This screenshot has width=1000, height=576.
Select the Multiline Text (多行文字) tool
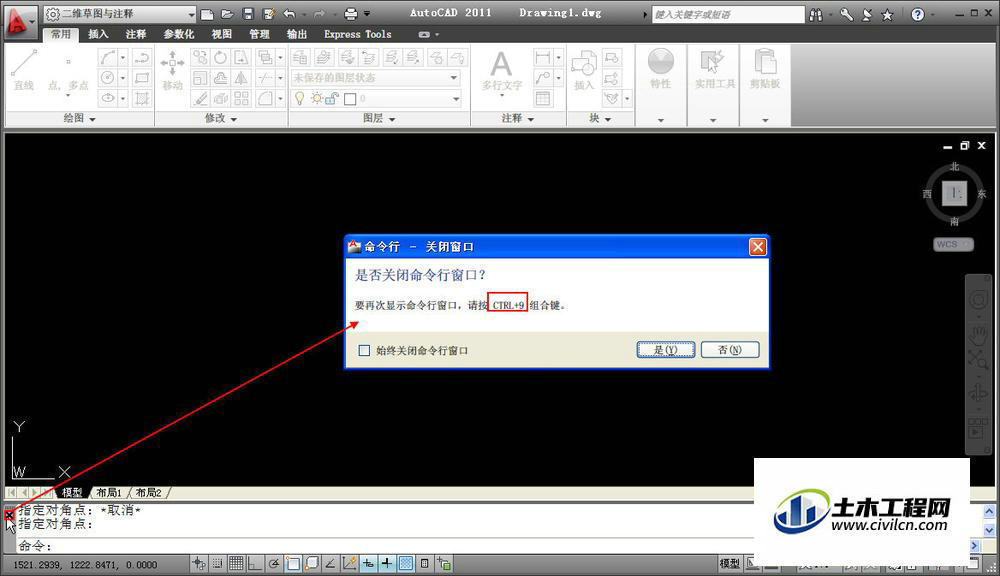pyautogui.click(x=502, y=71)
